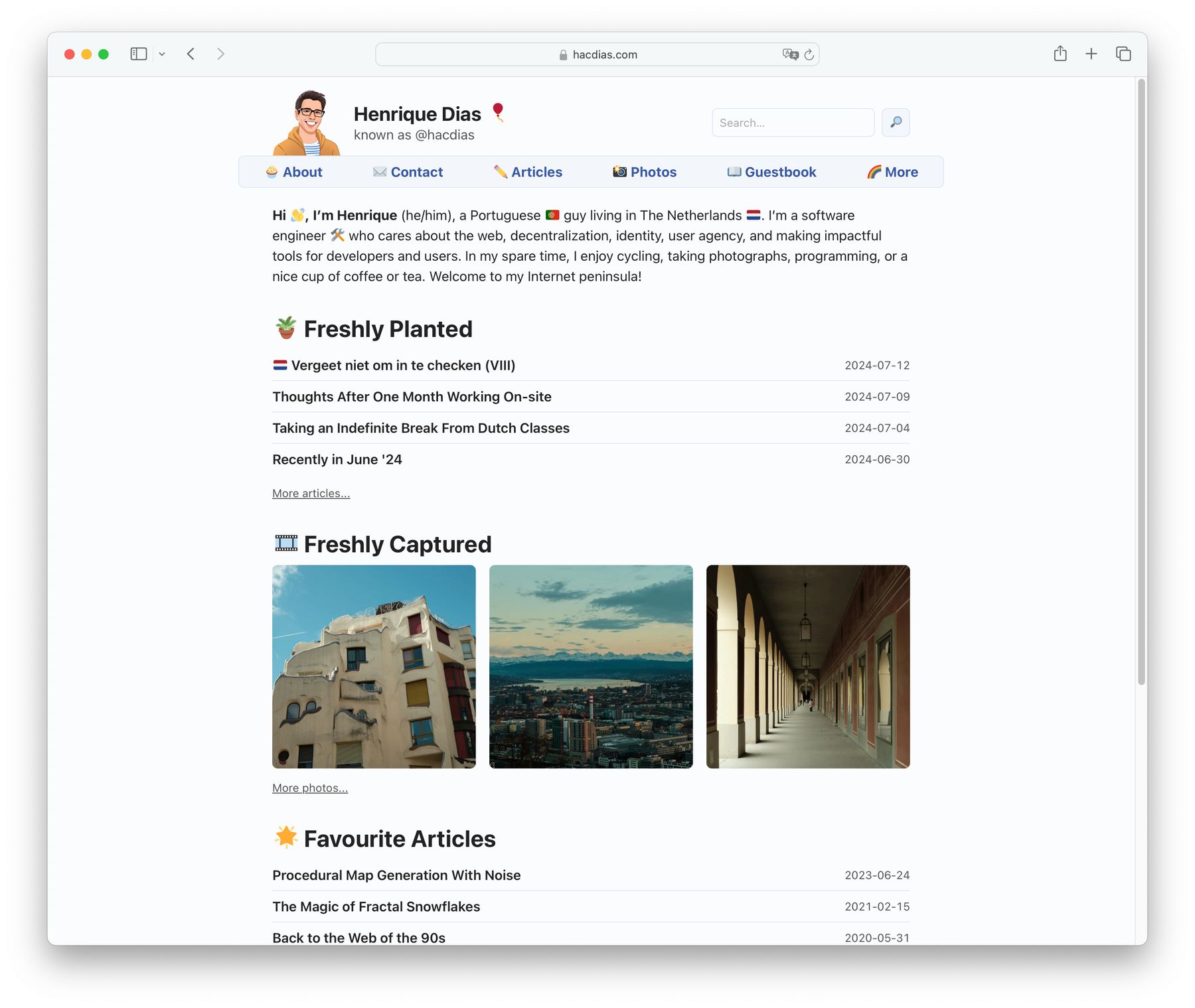The height and width of the screenshot is (1008, 1195).
Task: Open Procedural Map Generation With Noise
Action: [x=396, y=875]
